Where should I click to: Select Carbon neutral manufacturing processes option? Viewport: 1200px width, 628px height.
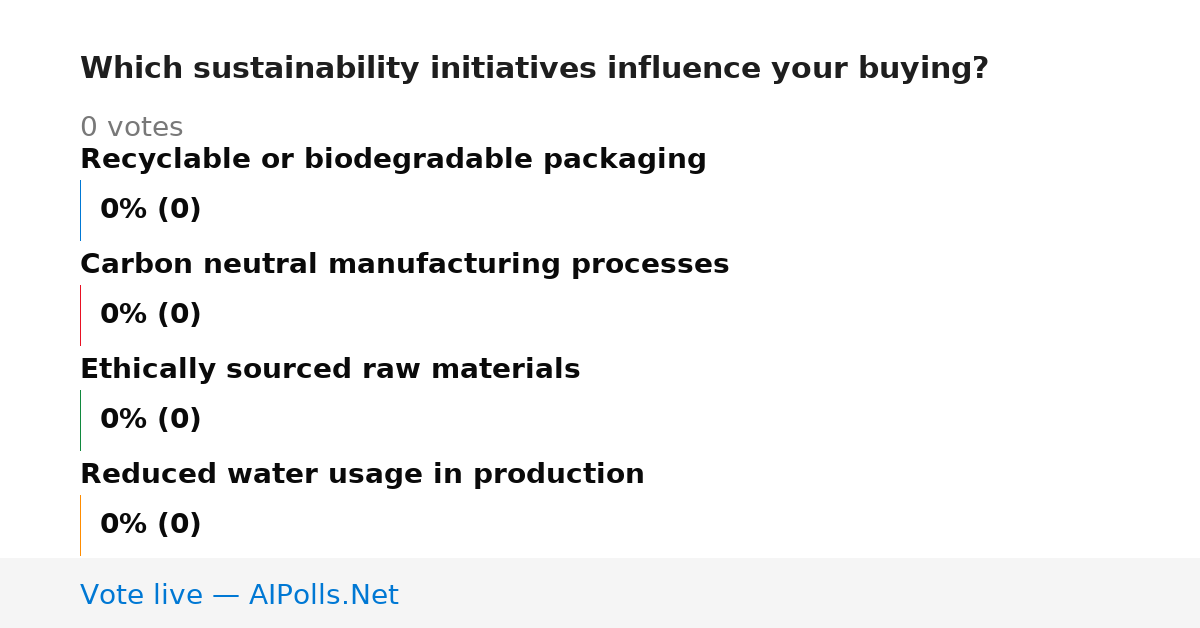click(404, 265)
